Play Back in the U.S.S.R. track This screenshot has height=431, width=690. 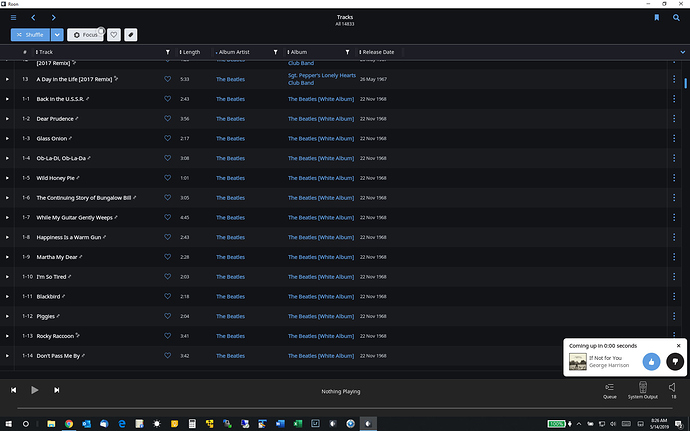pyautogui.click(x=7, y=99)
